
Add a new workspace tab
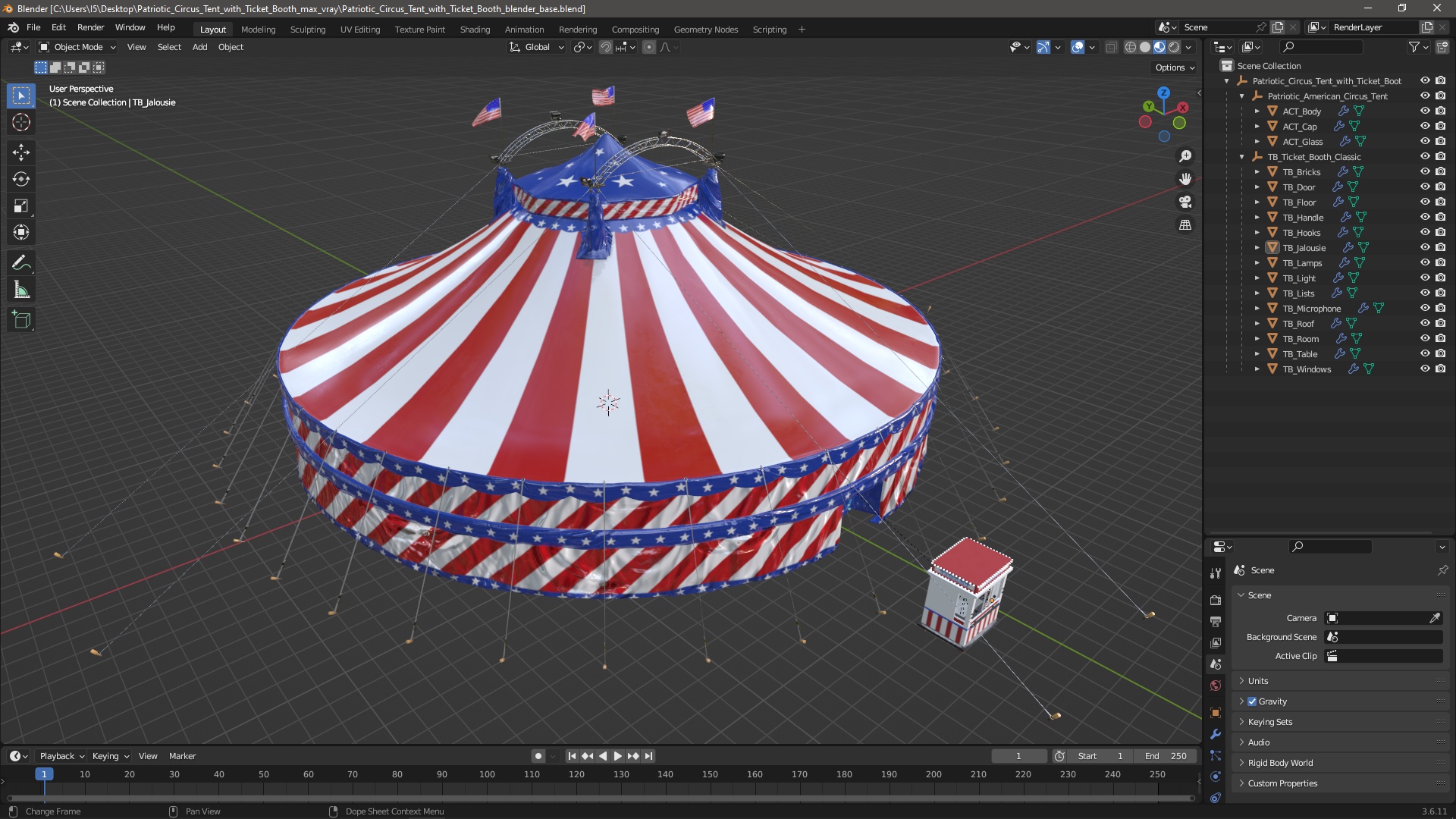click(x=802, y=30)
